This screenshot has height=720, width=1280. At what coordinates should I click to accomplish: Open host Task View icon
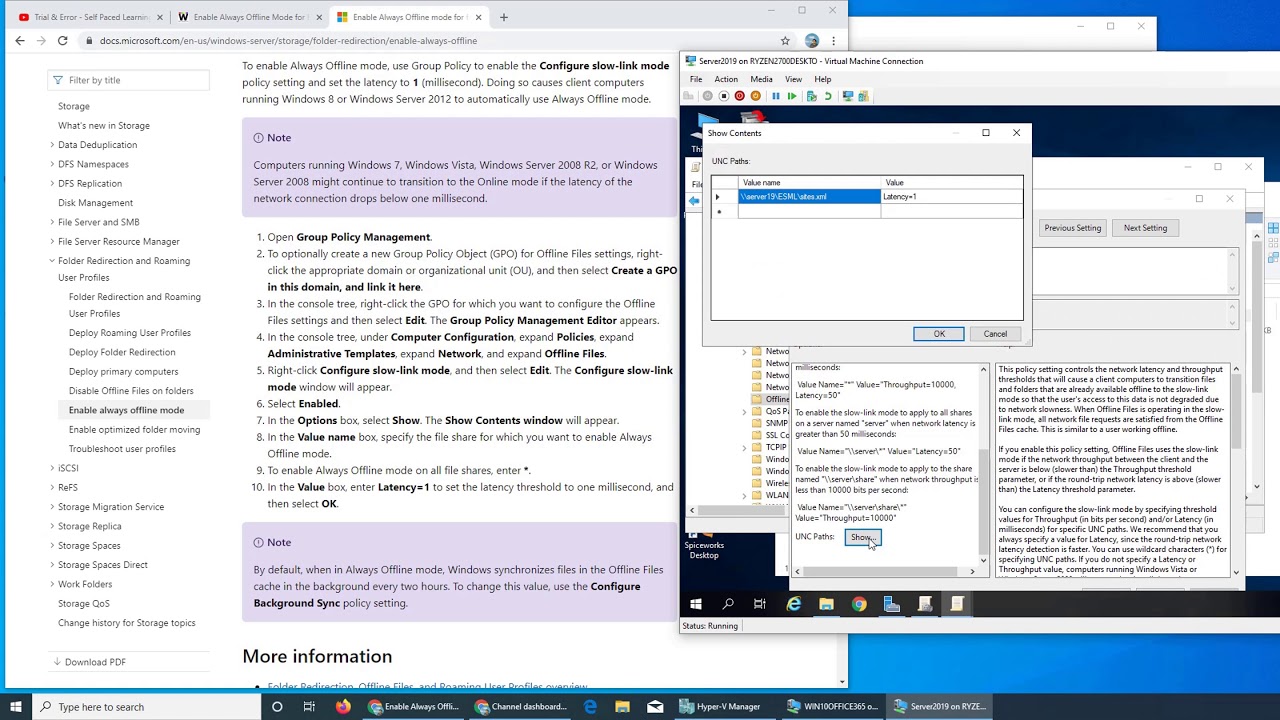coord(309,707)
